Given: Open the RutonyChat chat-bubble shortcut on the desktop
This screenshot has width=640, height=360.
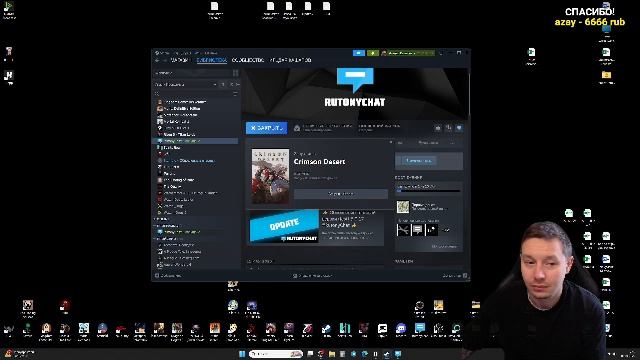Looking at the screenshot, I should pyautogui.click(x=420, y=330).
